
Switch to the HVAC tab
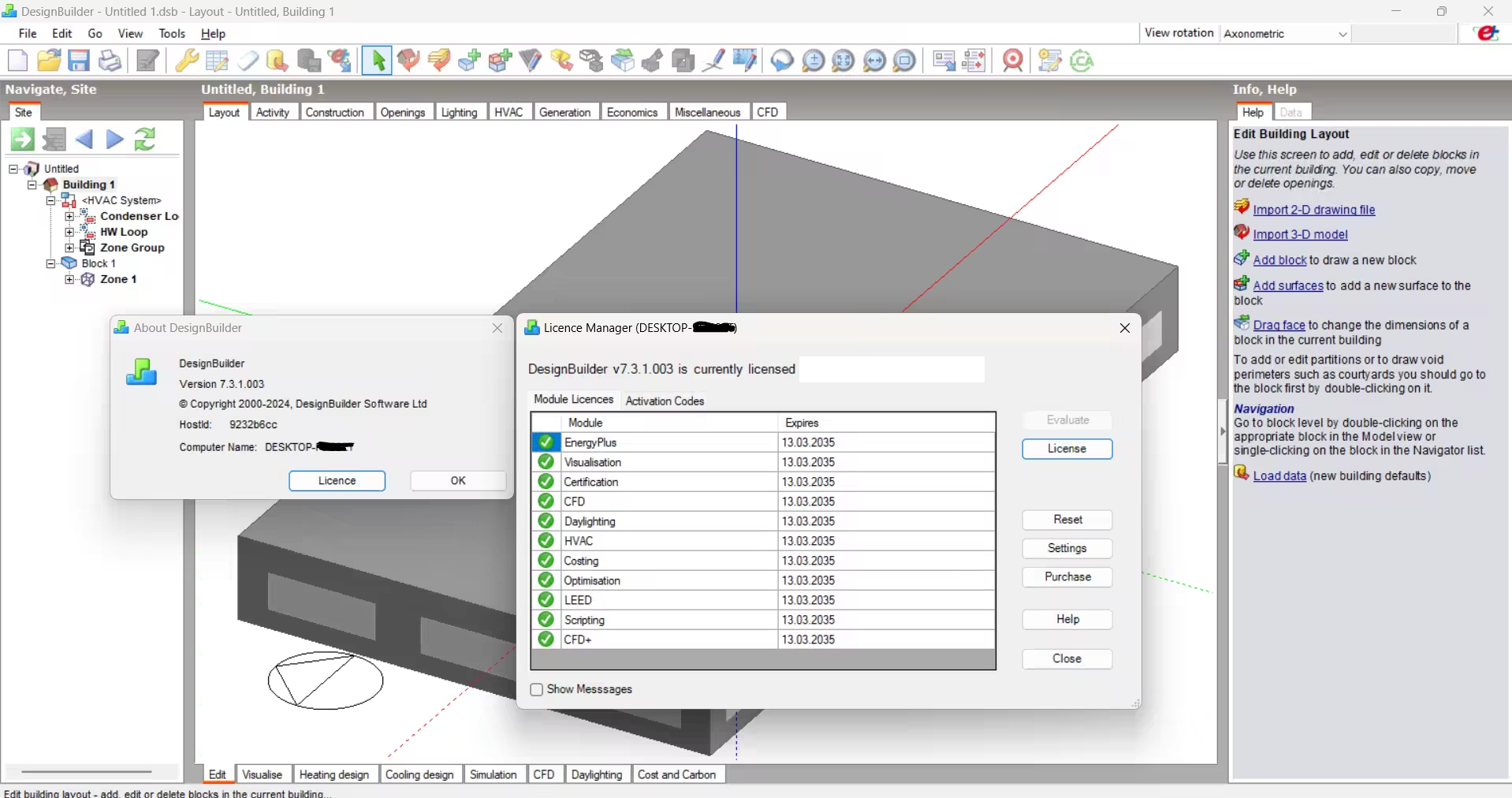pyautogui.click(x=508, y=112)
